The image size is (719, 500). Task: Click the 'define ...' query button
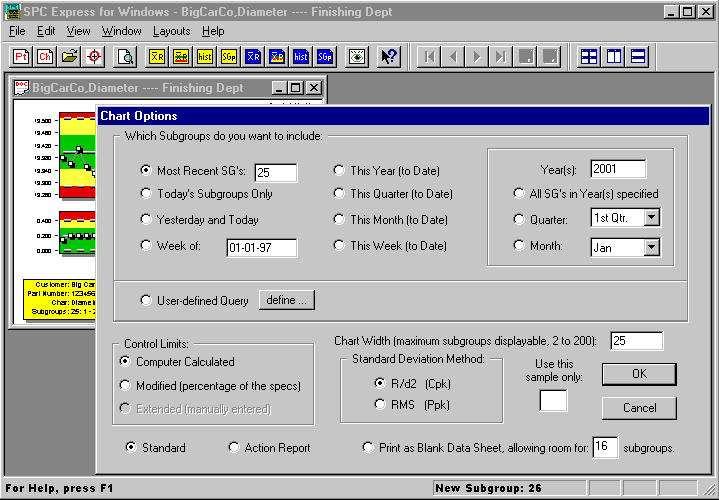(x=287, y=300)
